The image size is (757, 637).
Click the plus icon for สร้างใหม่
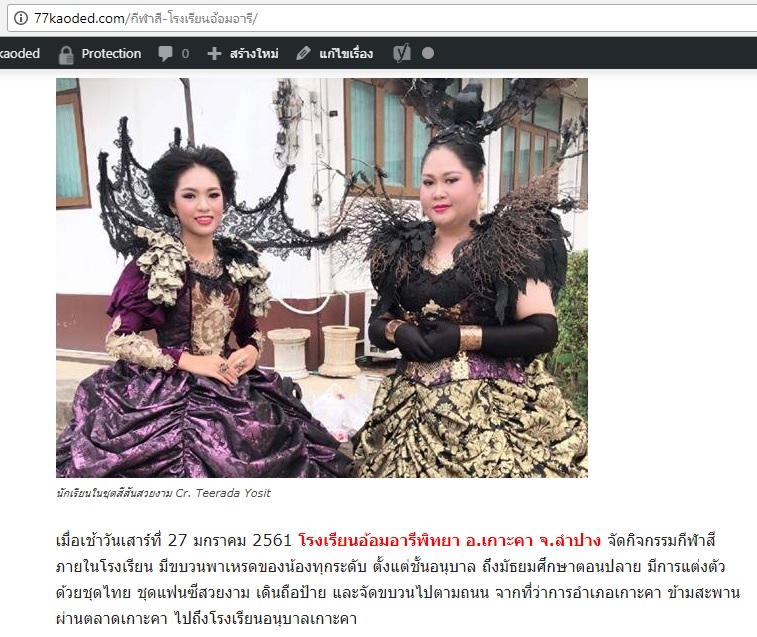(x=214, y=53)
